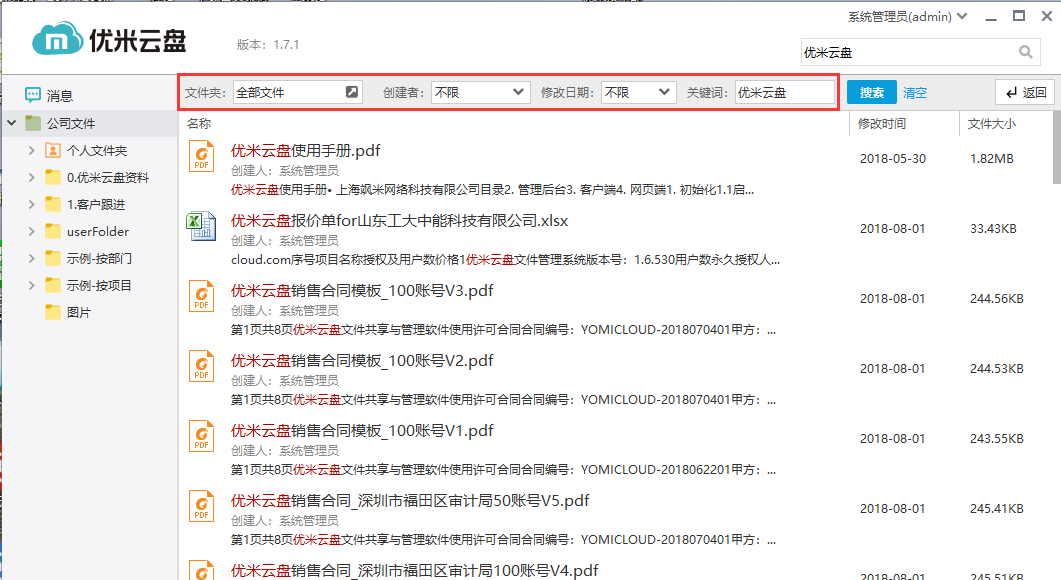Screen dimensions: 1061x580
Task: Select the 图片 folder in sidebar
Action: tap(78, 313)
